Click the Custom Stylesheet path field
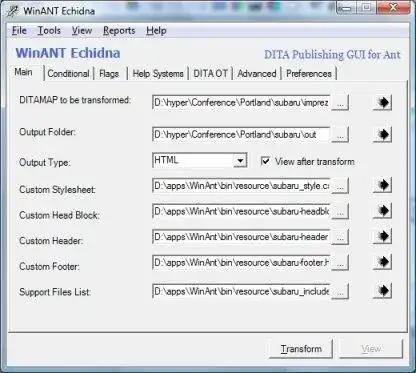This screenshot has height=373, width=416. pyautogui.click(x=241, y=186)
